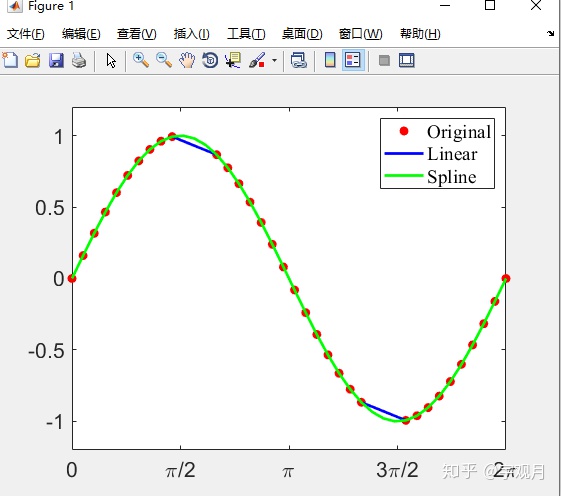Maximize the Figure 1 window
The height and width of the screenshot is (496, 561).
pyautogui.click(x=490, y=5)
